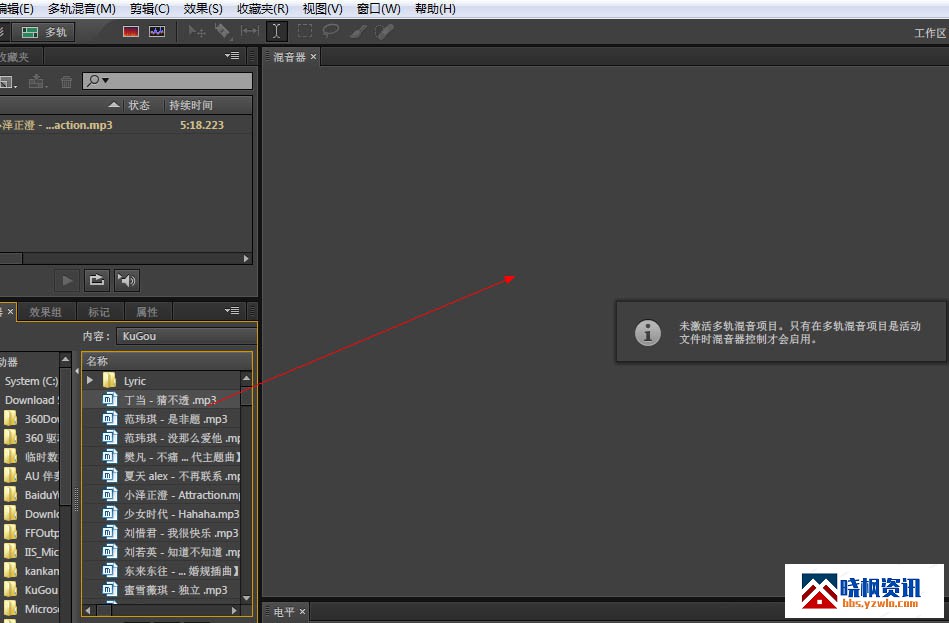Switch to the 多轨 multitrack view
Viewport: 949px width, 623px height.
[x=44, y=32]
